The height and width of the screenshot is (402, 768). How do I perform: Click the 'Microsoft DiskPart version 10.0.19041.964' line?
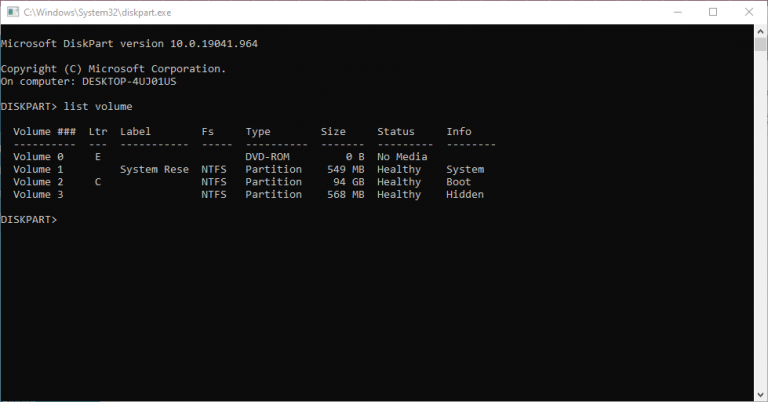(129, 44)
